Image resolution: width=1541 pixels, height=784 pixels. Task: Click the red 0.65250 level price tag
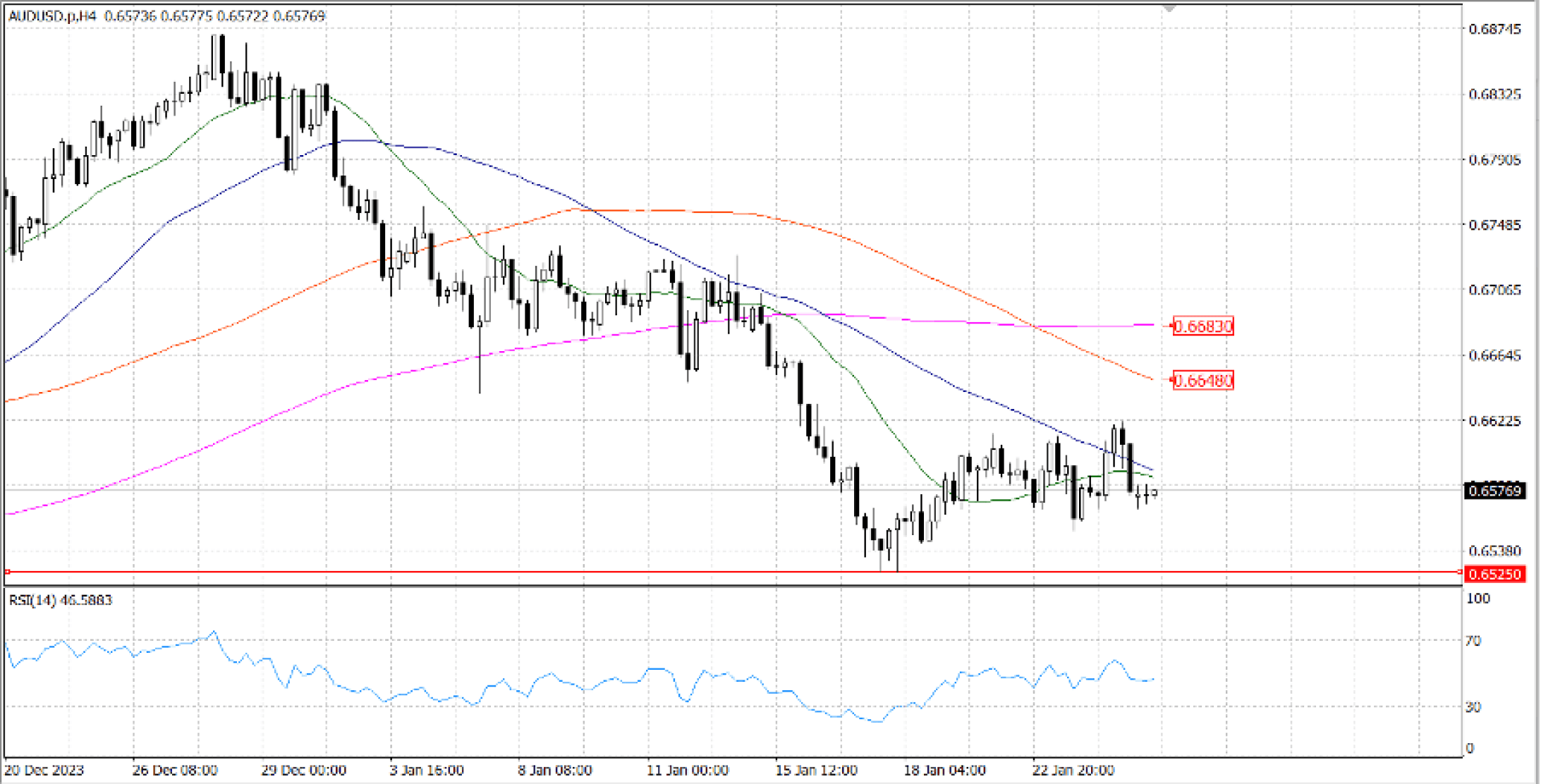(1494, 574)
